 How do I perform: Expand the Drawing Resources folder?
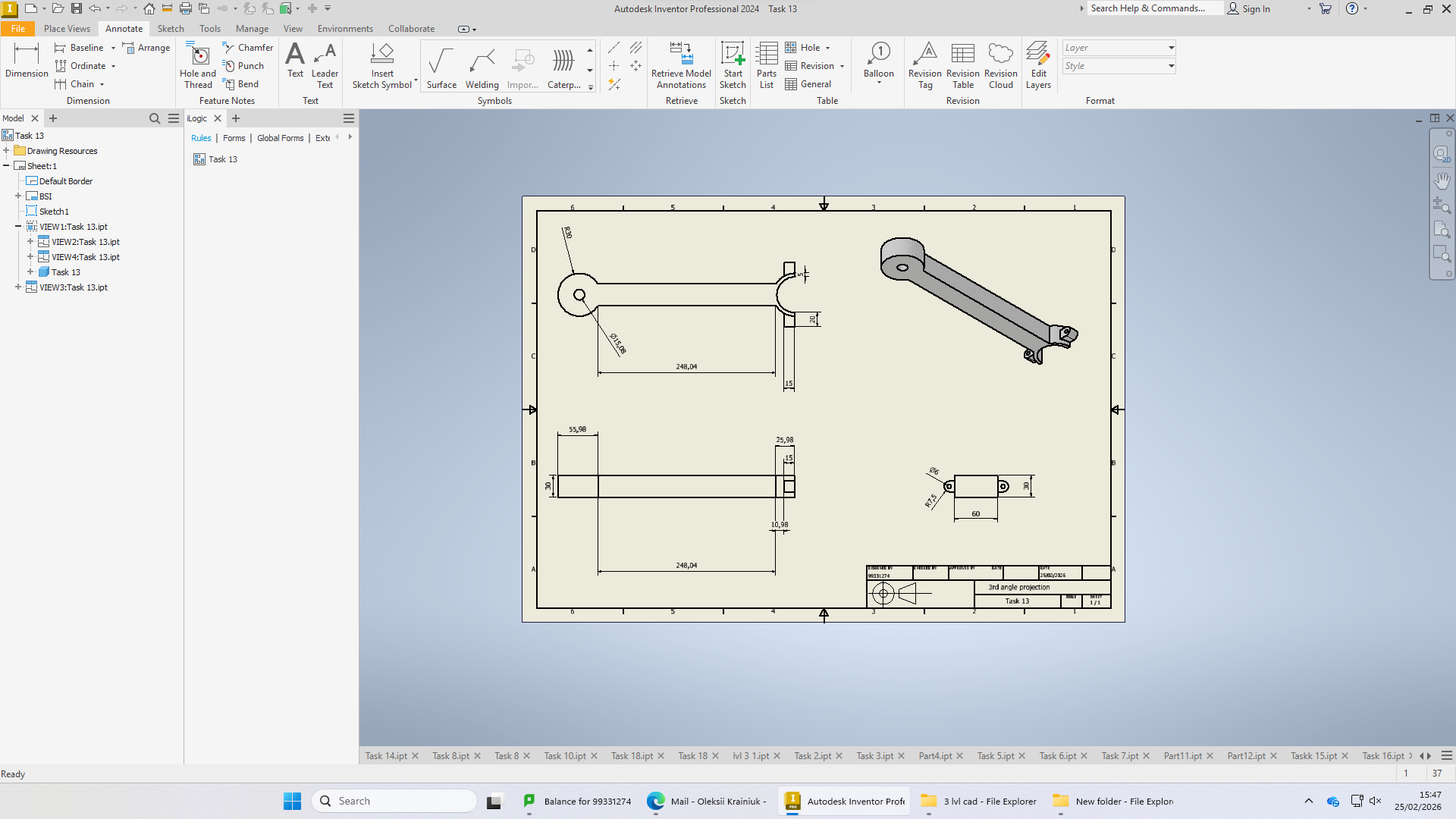(x=6, y=151)
